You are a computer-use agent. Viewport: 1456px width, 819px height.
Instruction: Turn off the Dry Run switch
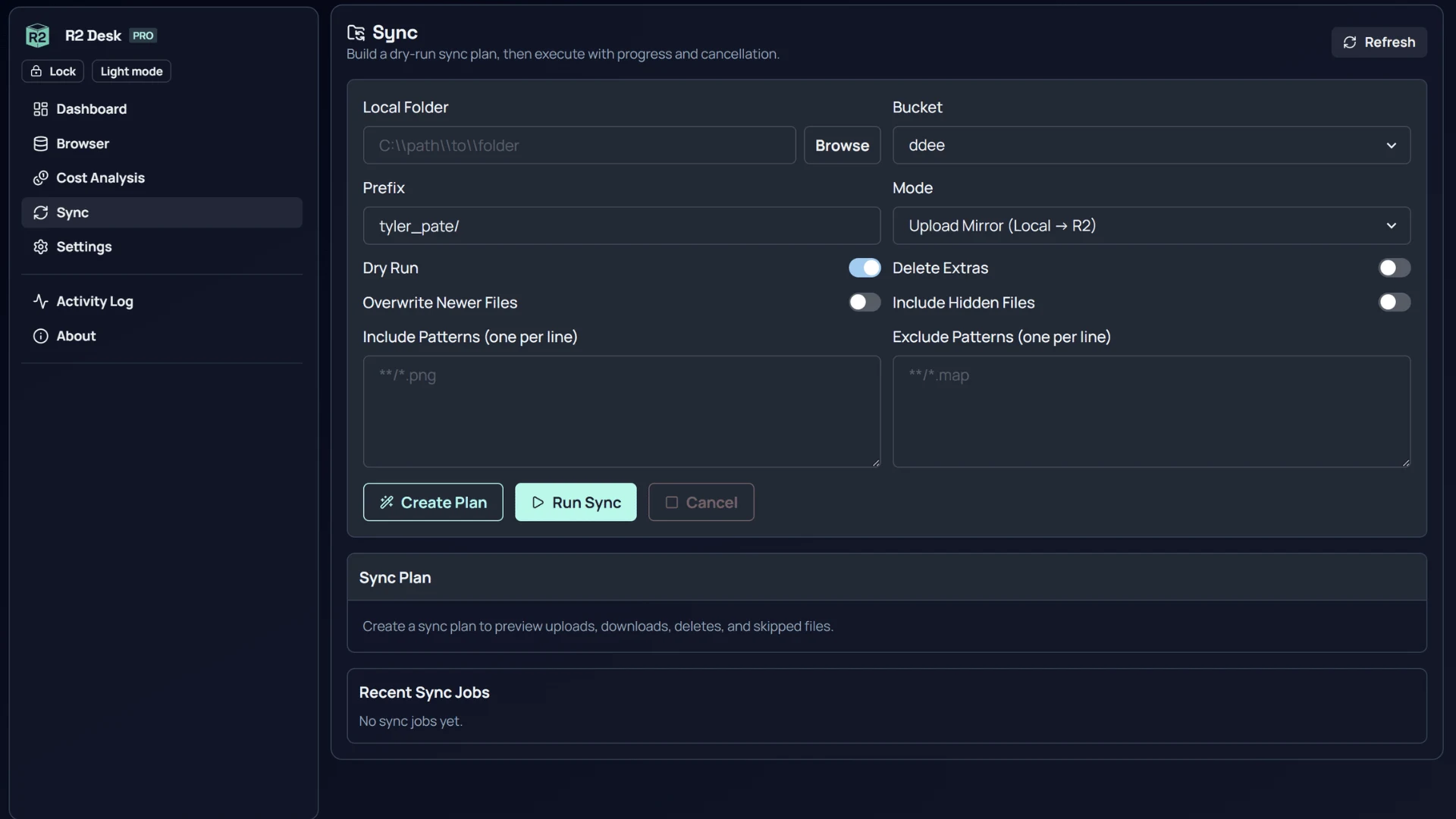click(x=864, y=268)
